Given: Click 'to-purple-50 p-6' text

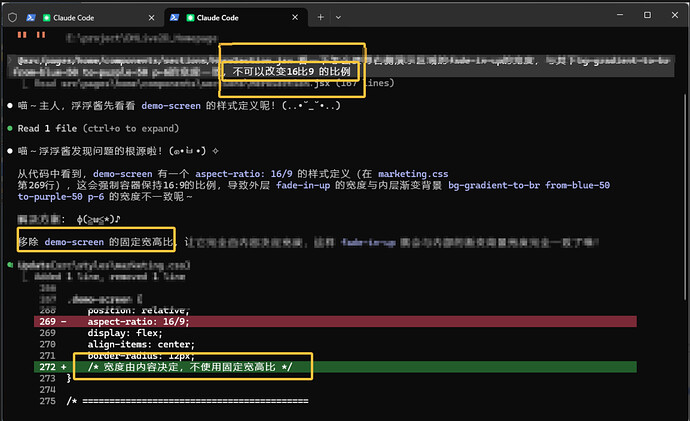Looking at the screenshot, I should point(61,197).
